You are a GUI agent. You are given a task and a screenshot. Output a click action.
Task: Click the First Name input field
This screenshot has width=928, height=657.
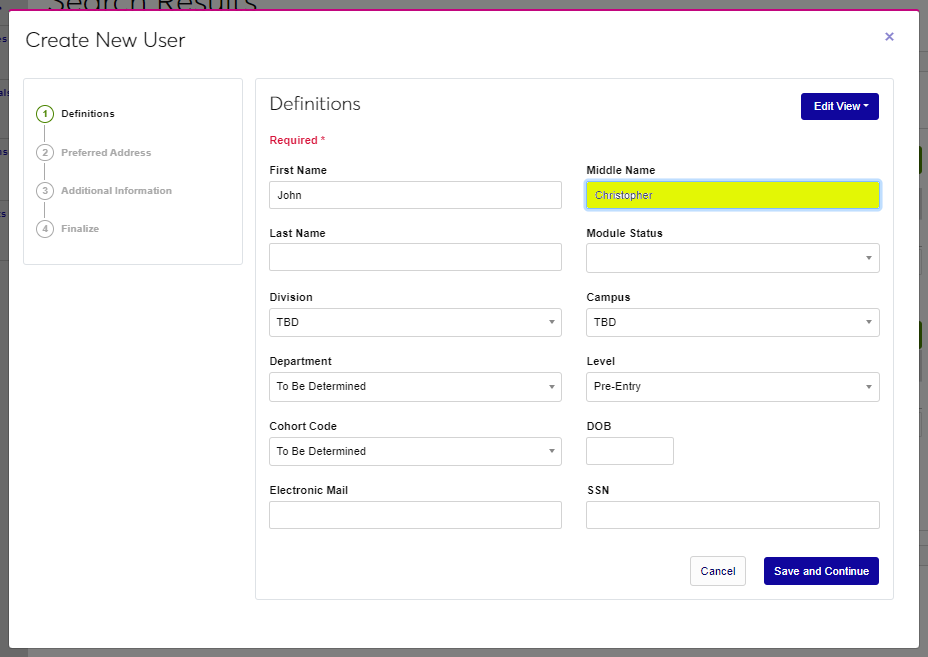(415, 195)
